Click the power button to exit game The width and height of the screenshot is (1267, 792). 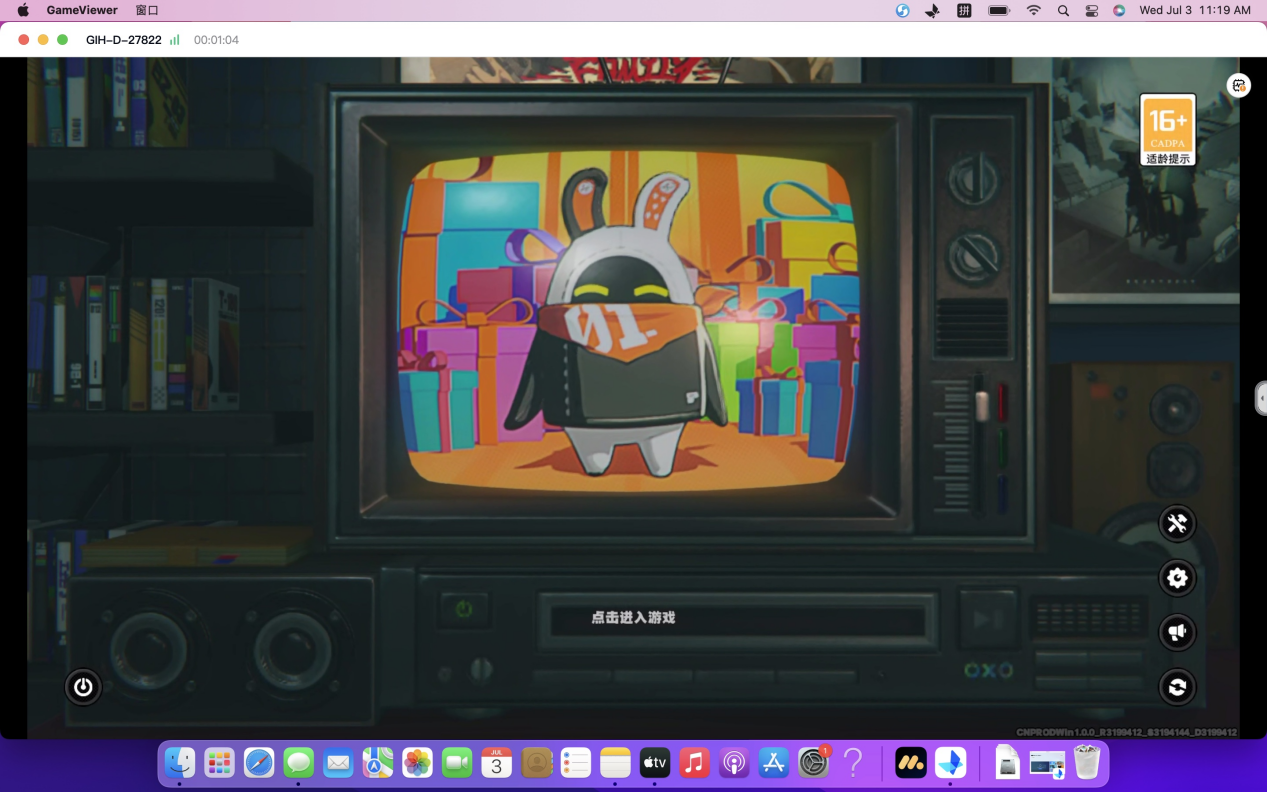83,687
